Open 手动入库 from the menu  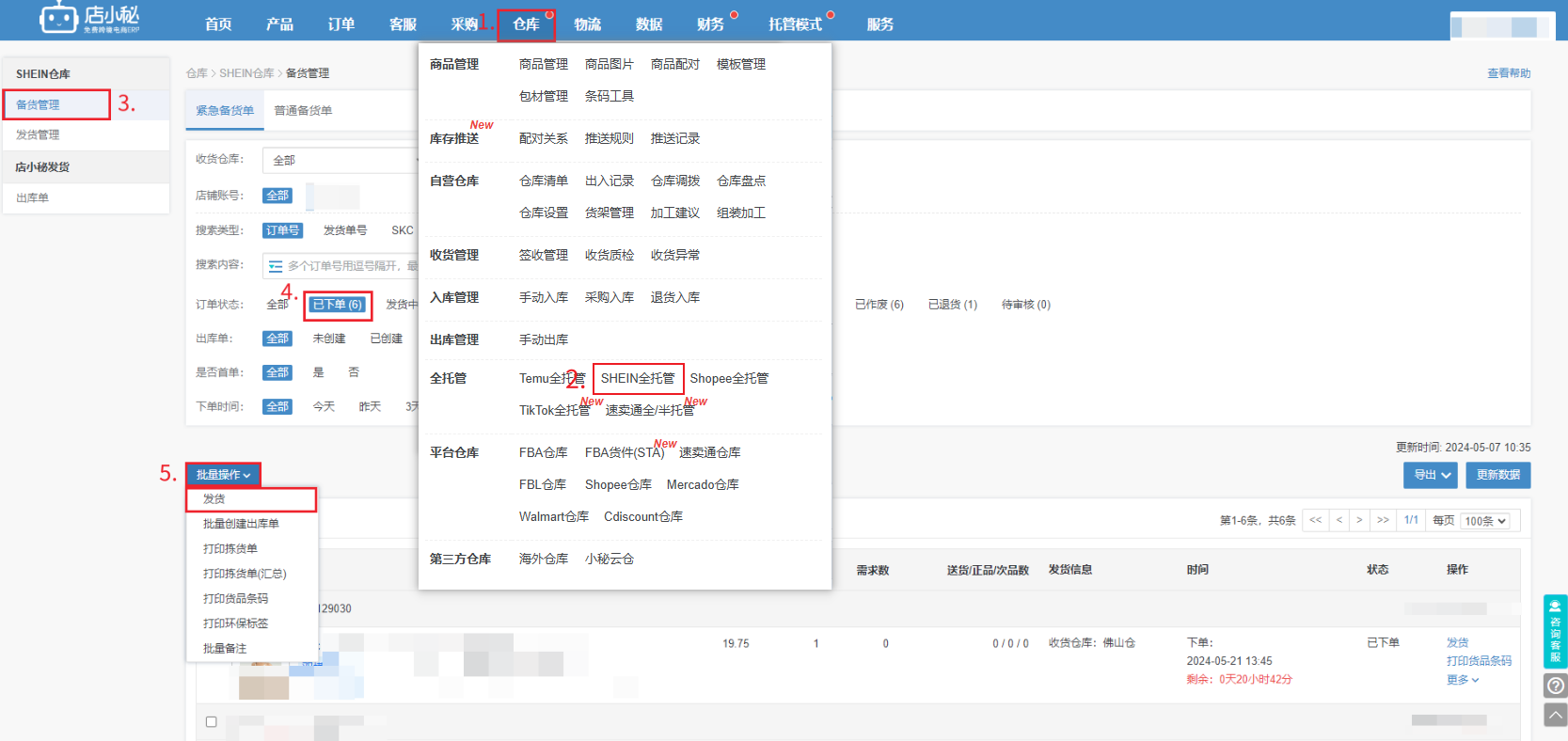point(544,297)
